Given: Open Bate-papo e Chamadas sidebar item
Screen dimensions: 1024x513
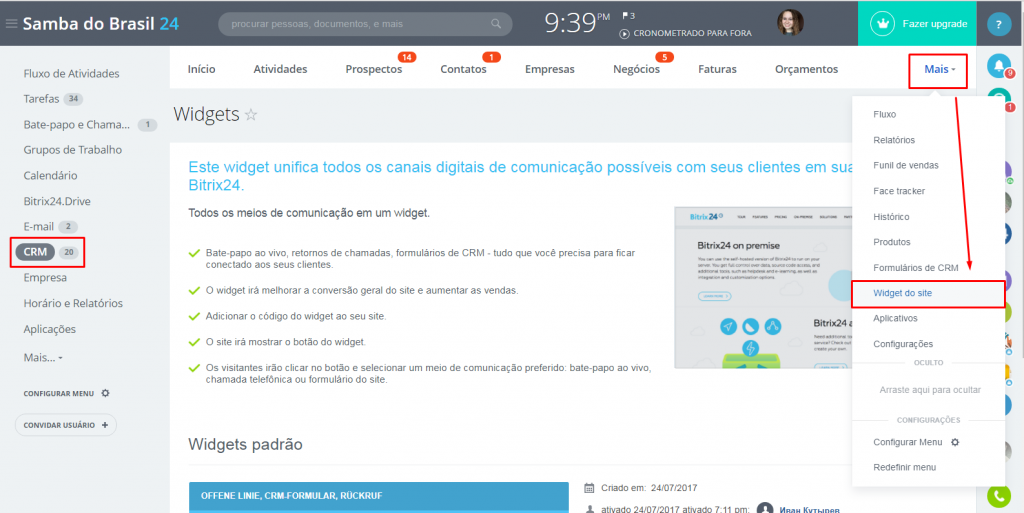Looking at the screenshot, I should coord(76,125).
